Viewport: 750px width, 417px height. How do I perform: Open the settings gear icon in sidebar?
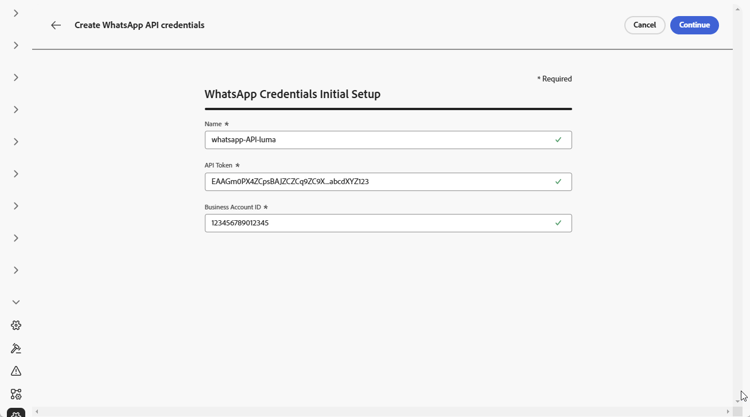tap(16, 325)
